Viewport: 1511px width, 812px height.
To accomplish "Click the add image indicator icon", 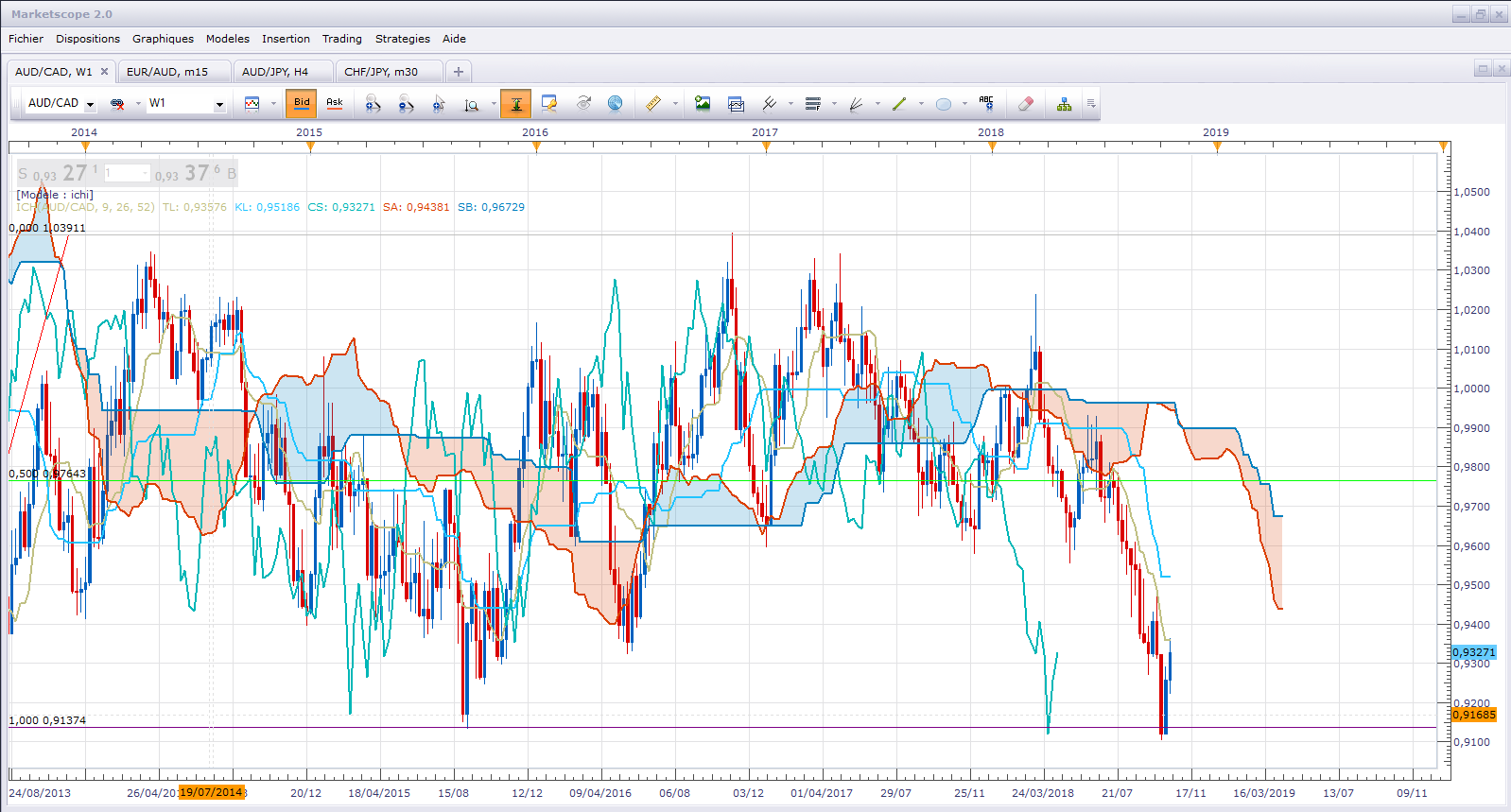I will 703,104.
